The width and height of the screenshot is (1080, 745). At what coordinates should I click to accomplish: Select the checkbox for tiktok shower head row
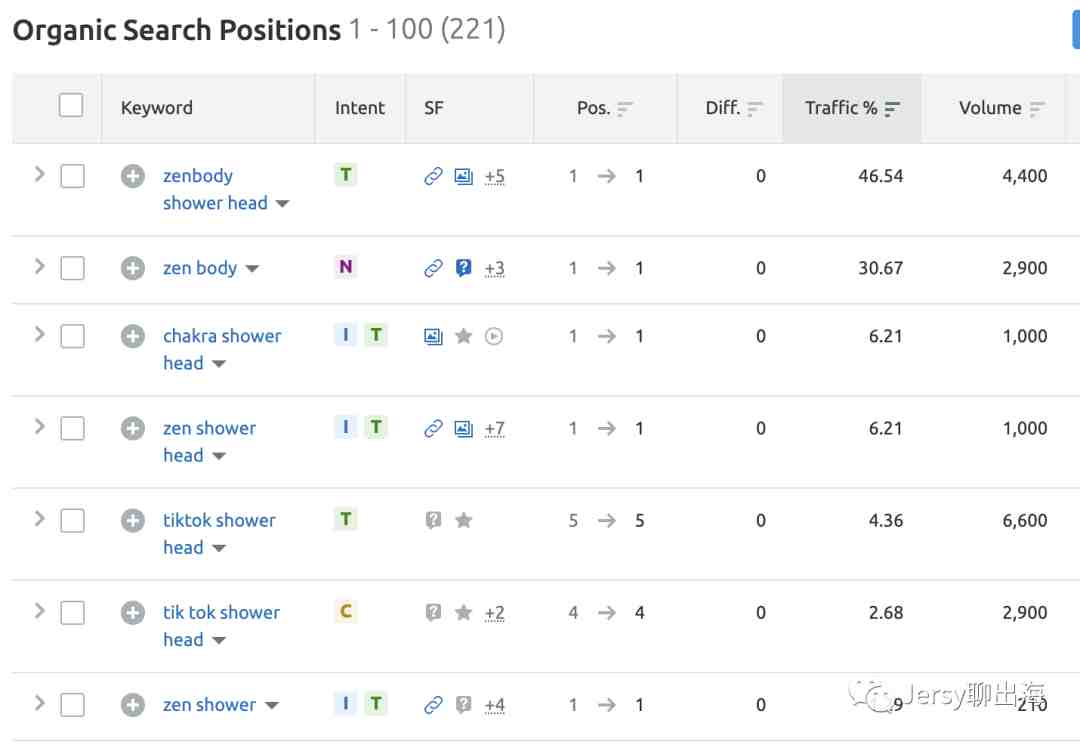(72, 521)
